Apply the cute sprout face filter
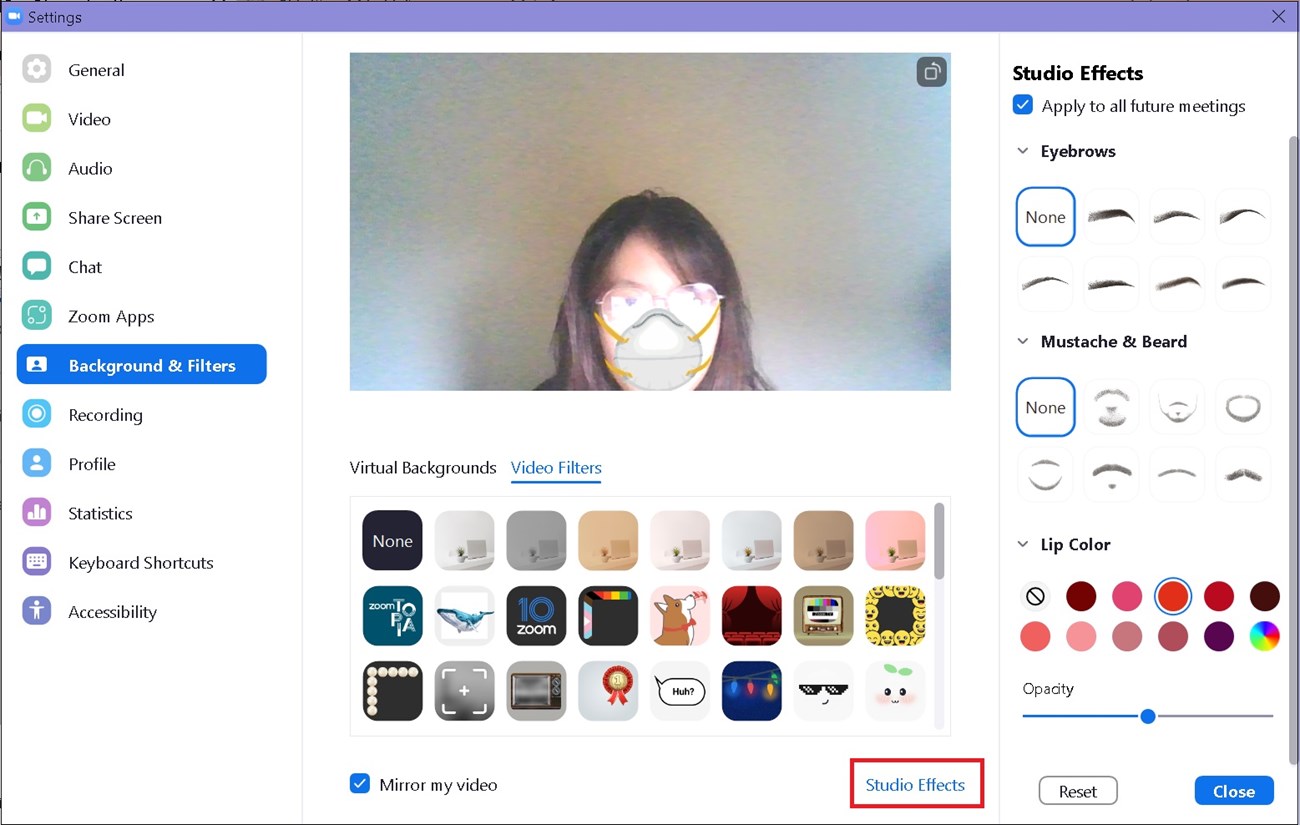Viewport: 1300px width, 825px height. pos(896,691)
